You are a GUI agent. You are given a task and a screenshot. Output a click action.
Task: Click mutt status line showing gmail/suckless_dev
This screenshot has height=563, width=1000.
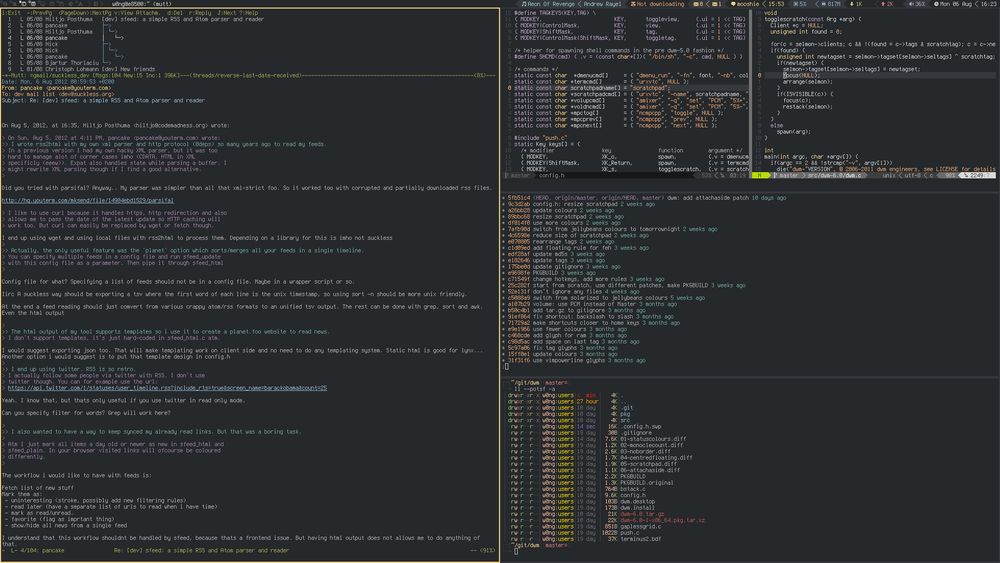pyautogui.click(x=249, y=75)
